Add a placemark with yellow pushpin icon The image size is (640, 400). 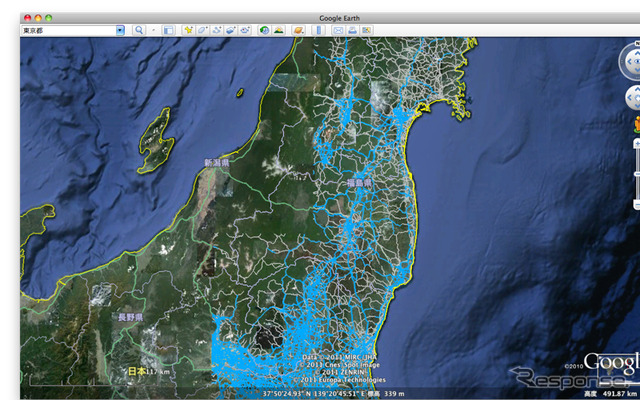click(x=189, y=30)
